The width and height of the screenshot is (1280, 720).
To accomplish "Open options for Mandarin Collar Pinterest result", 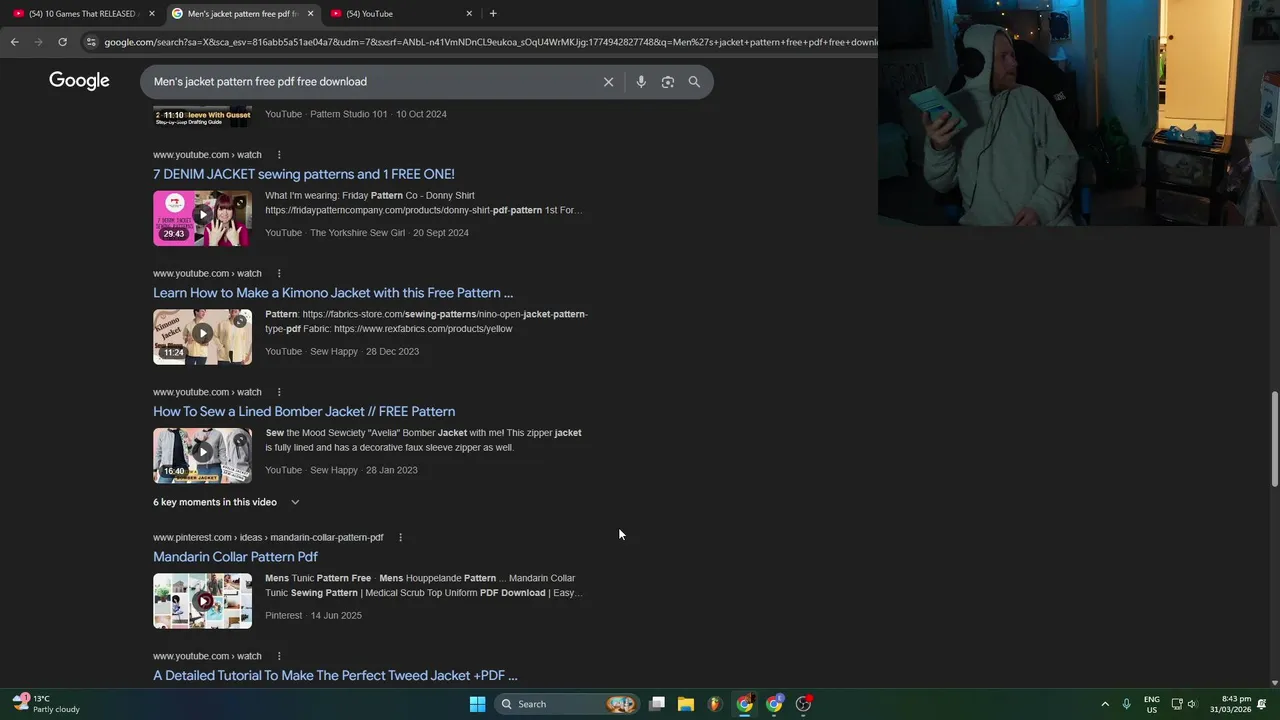I will 400,537.
